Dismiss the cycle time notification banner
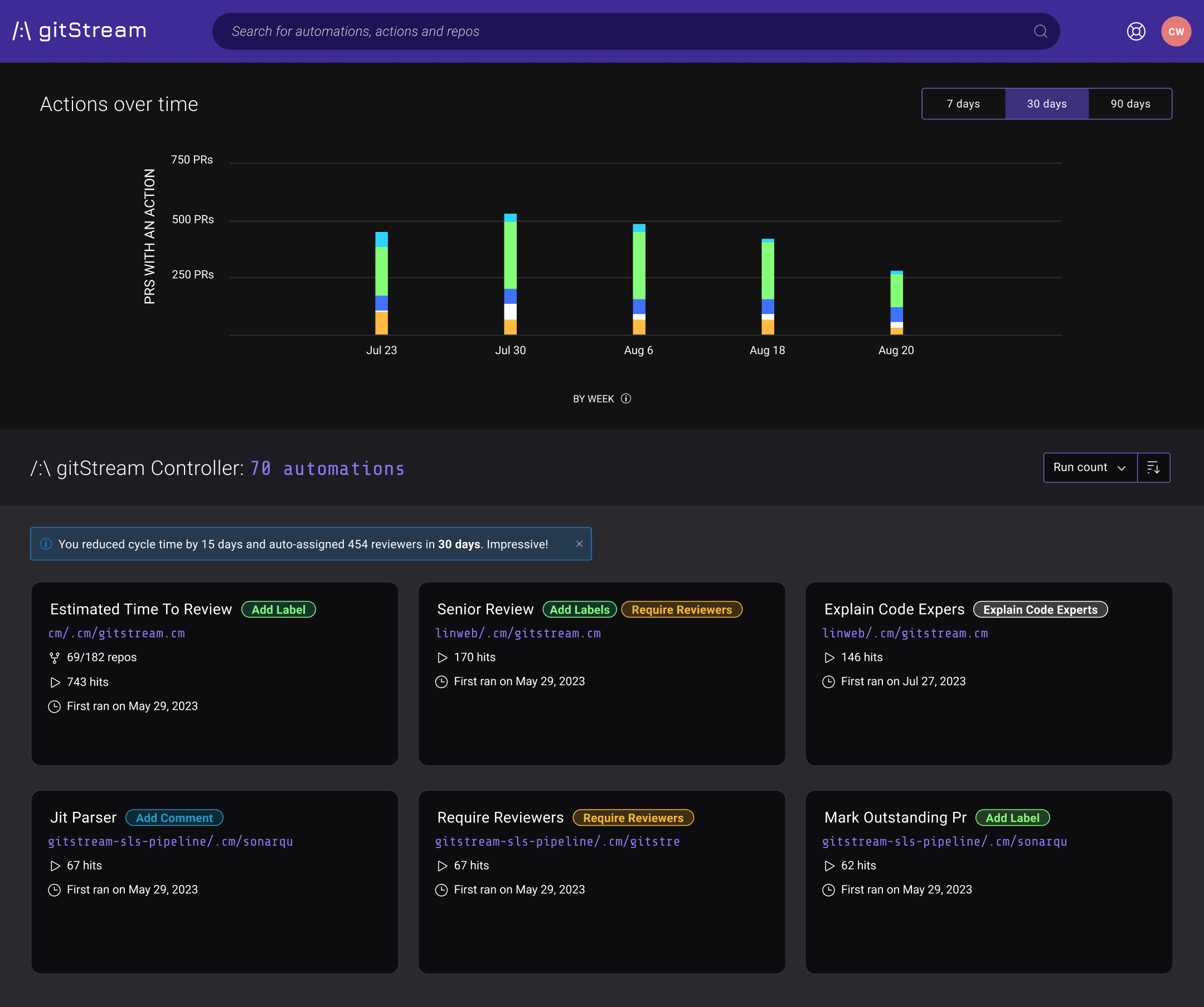The image size is (1204, 1007). (x=580, y=544)
